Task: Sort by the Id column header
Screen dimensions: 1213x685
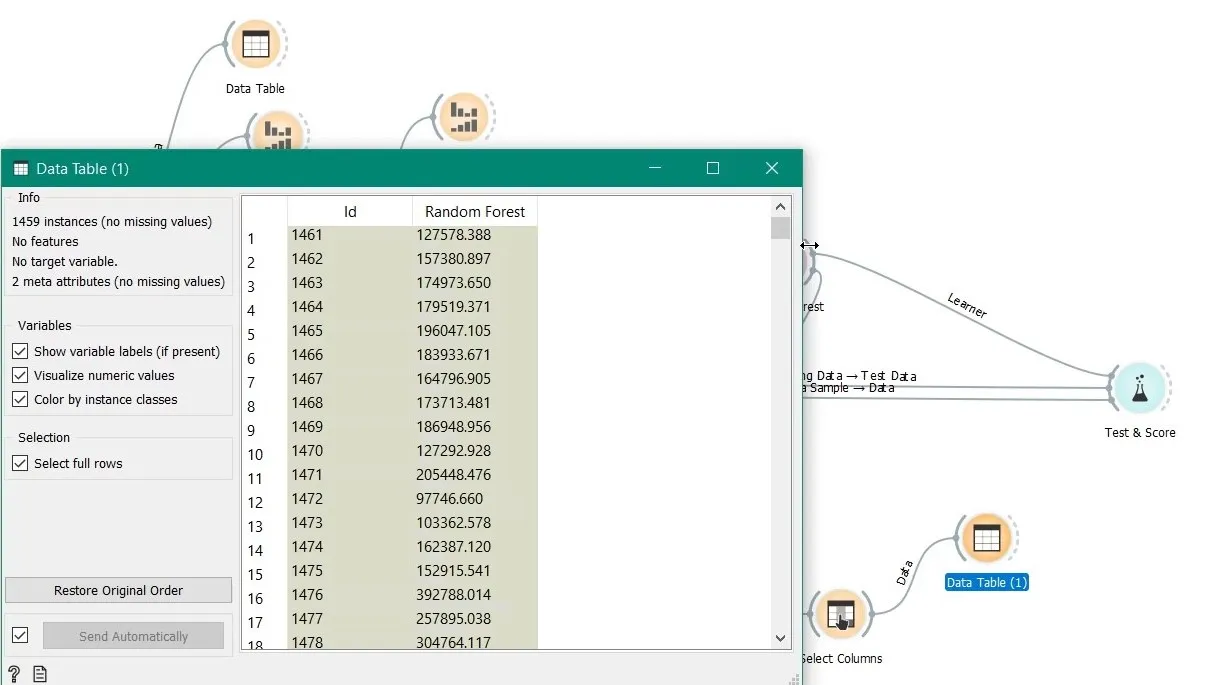Action: 350,211
